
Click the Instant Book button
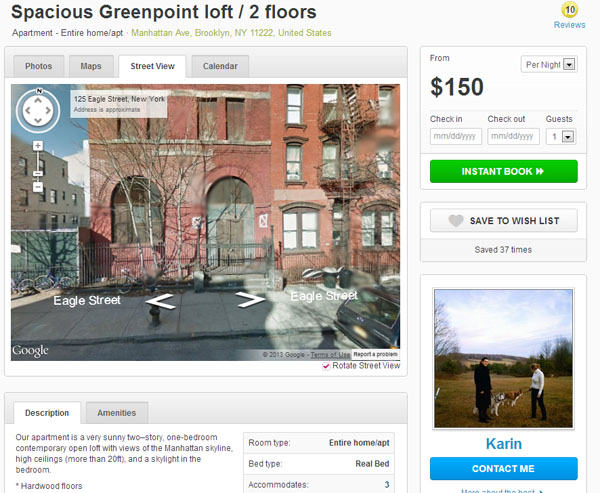click(504, 171)
